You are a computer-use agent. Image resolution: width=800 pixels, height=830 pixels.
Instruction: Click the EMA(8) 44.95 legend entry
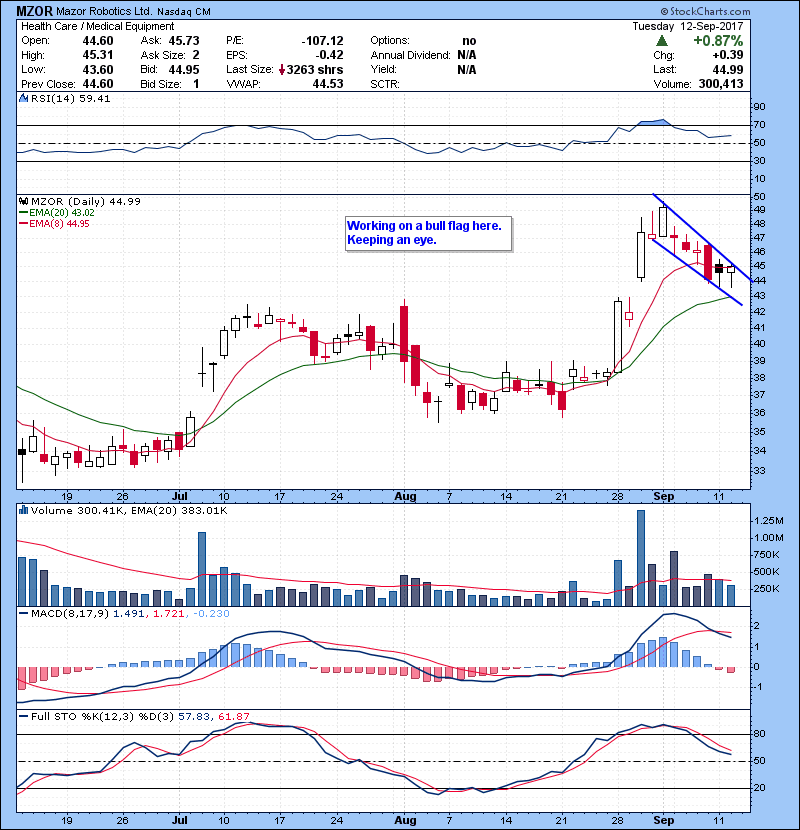click(55, 224)
